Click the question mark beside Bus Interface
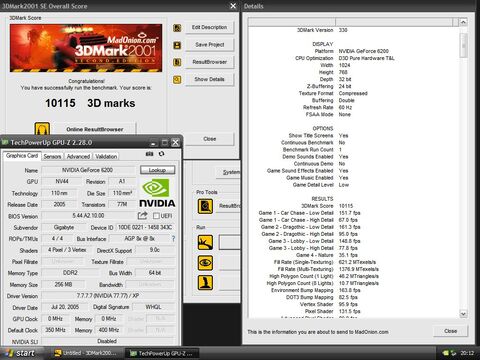Viewport: 480px width, 360px height. (x=173, y=239)
